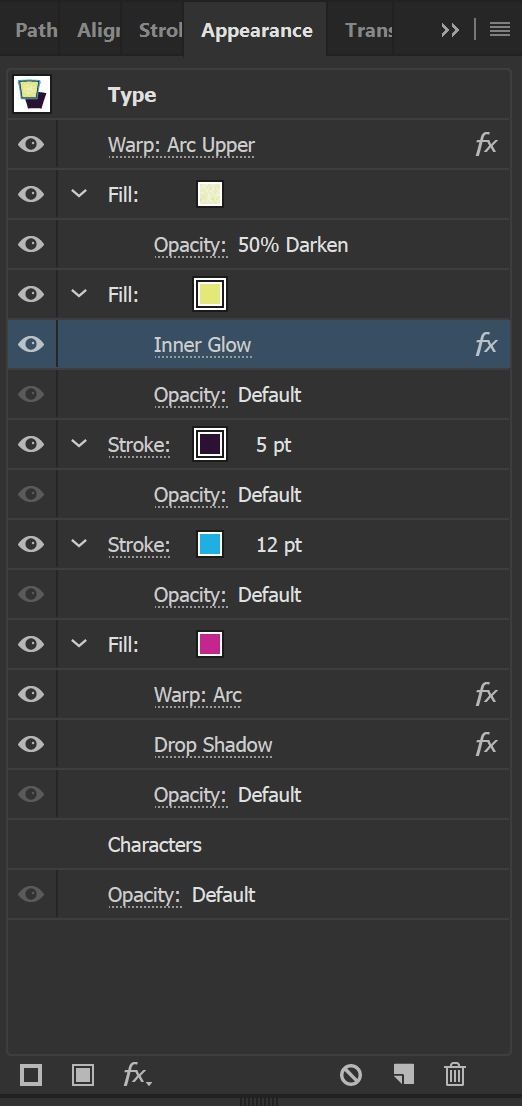Toggle visibility of the 12 pt stroke
Screen dimensions: 522x1106
click(x=31, y=545)
